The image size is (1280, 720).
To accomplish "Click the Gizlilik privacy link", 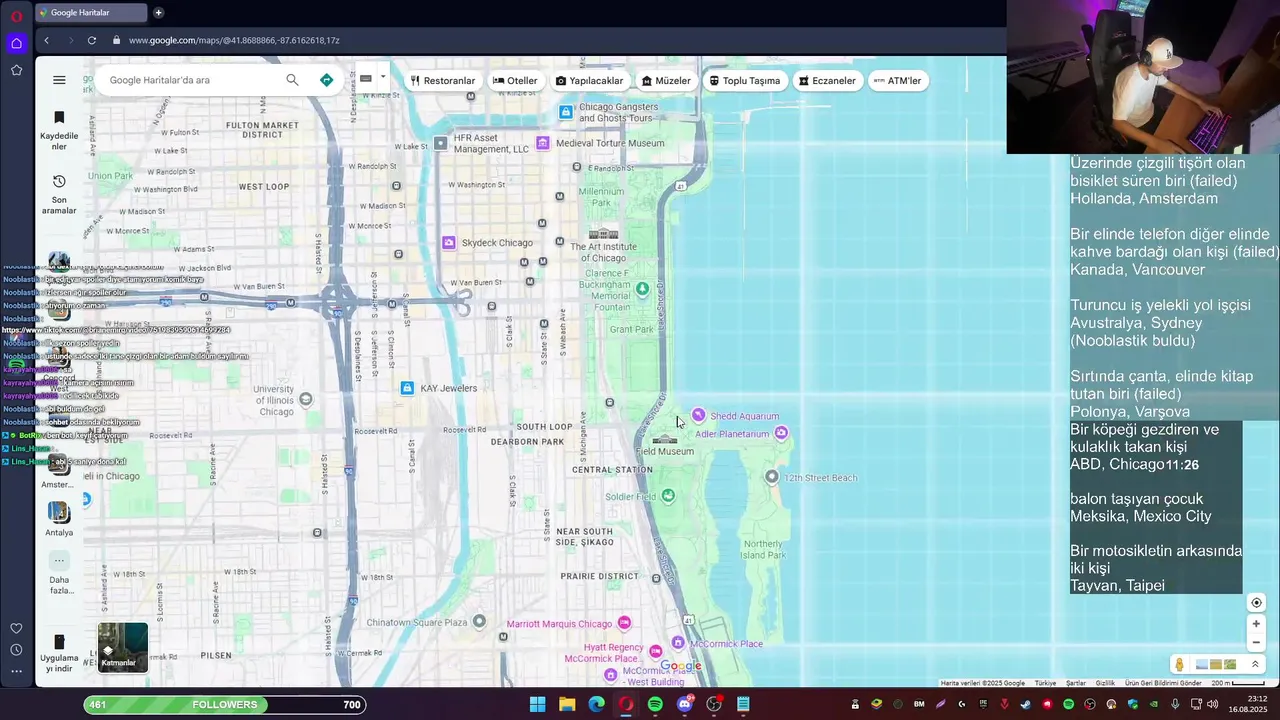I will point(1105,683).
